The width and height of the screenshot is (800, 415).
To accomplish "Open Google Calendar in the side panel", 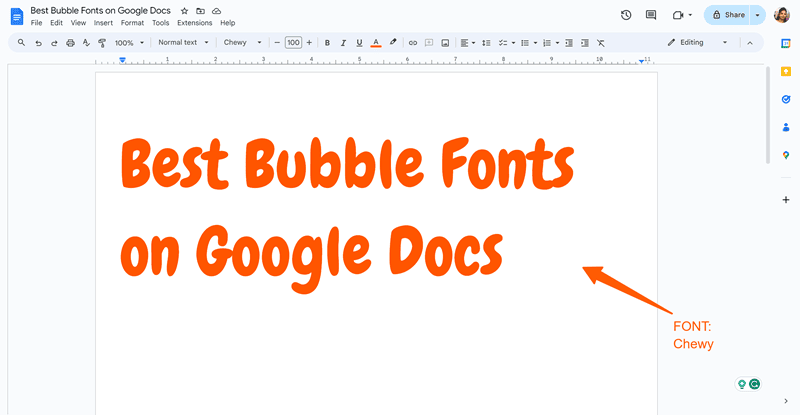I will [786, 43].
